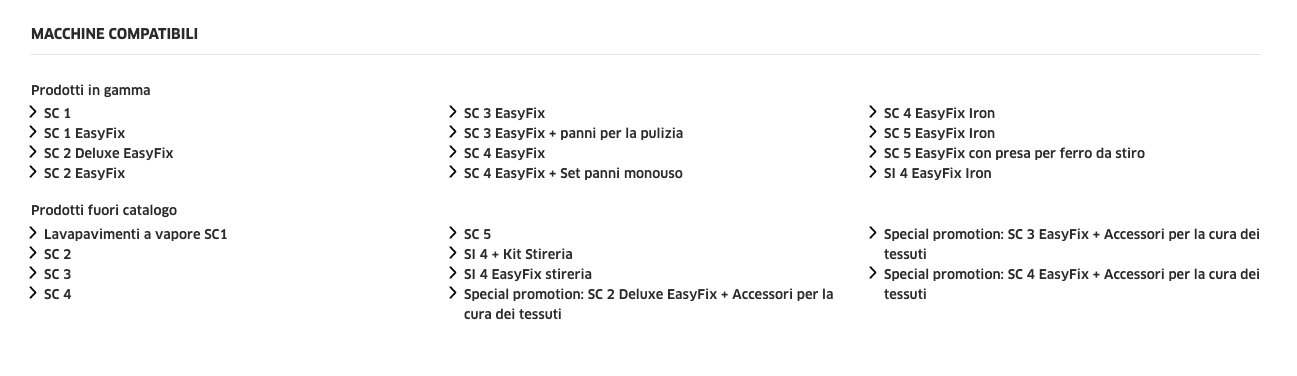1297x376 pixels.
Task: Open Lavapavimenti a vapore SC1 link
Action: (x=143, y=234)
